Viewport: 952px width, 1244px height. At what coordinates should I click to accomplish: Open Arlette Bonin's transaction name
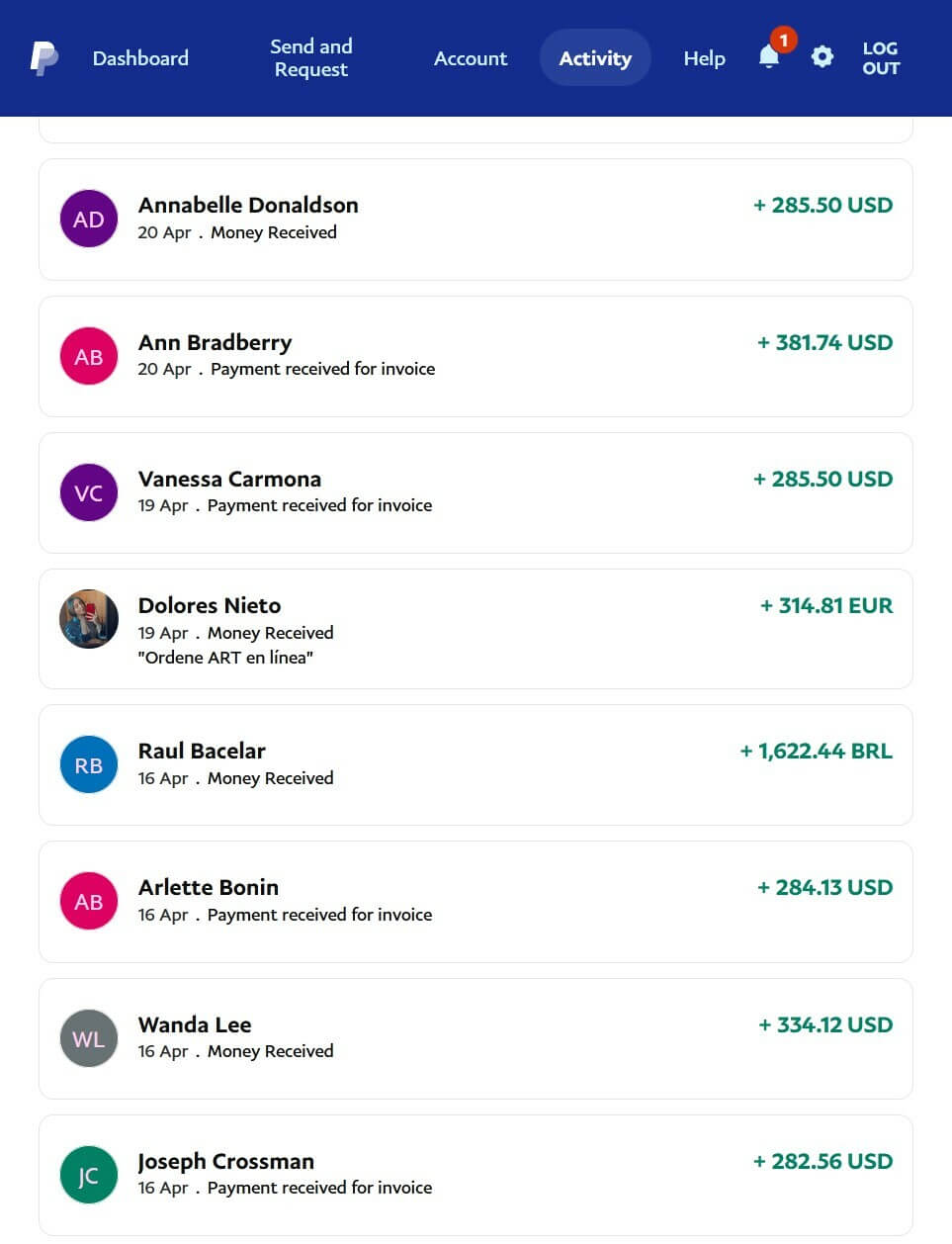point(209,887)
